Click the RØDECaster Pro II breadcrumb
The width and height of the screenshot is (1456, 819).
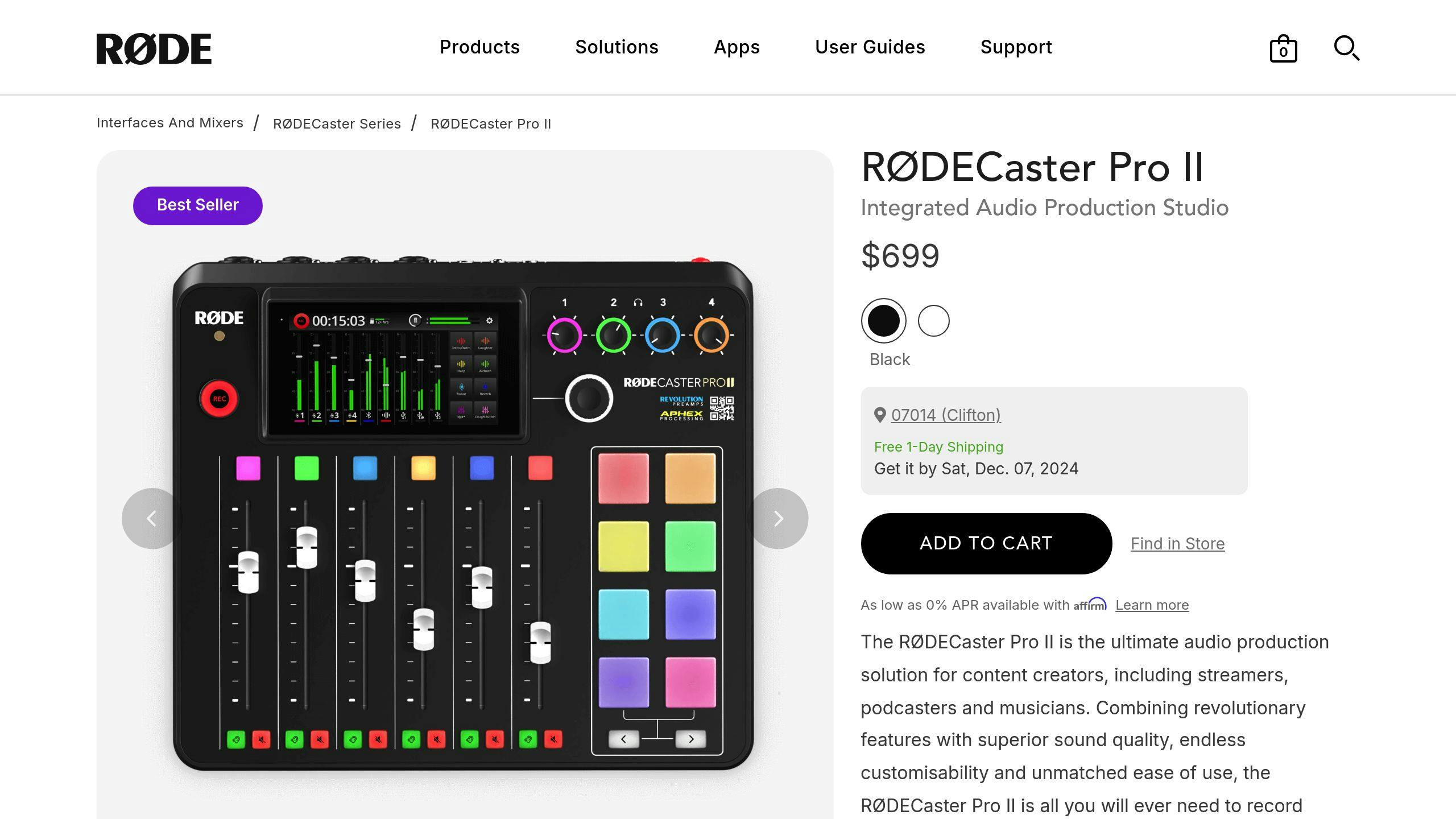click(x=491, y=124)
